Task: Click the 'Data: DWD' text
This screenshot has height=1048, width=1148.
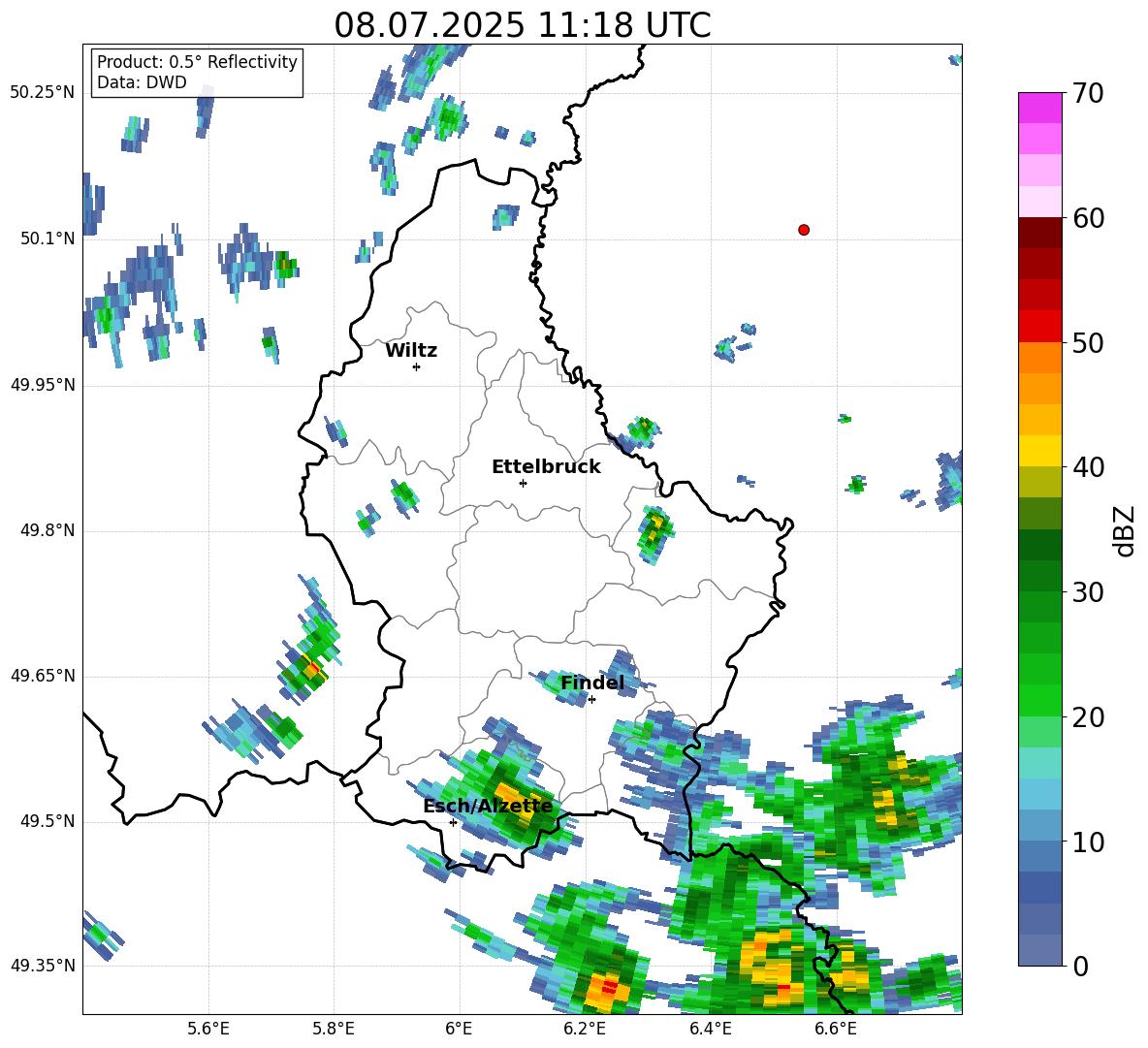Action: [142, 82]
